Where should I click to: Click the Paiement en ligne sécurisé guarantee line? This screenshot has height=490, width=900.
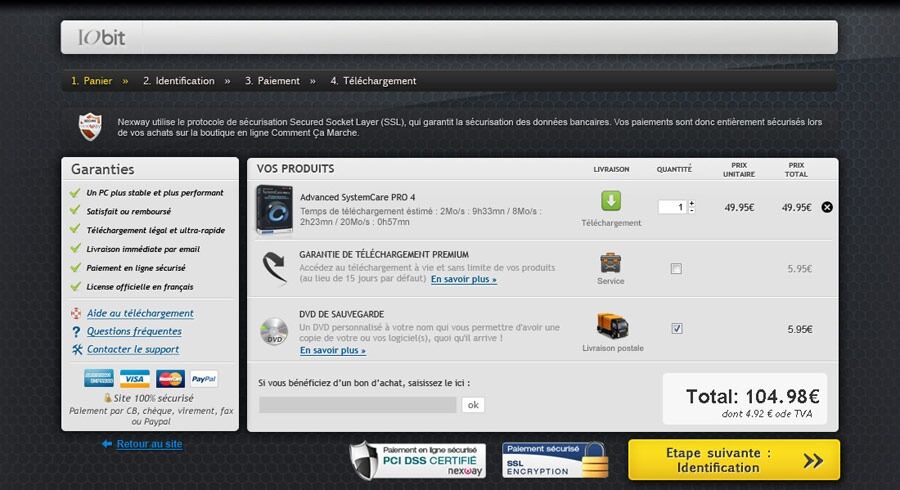(x=136, y=268)
